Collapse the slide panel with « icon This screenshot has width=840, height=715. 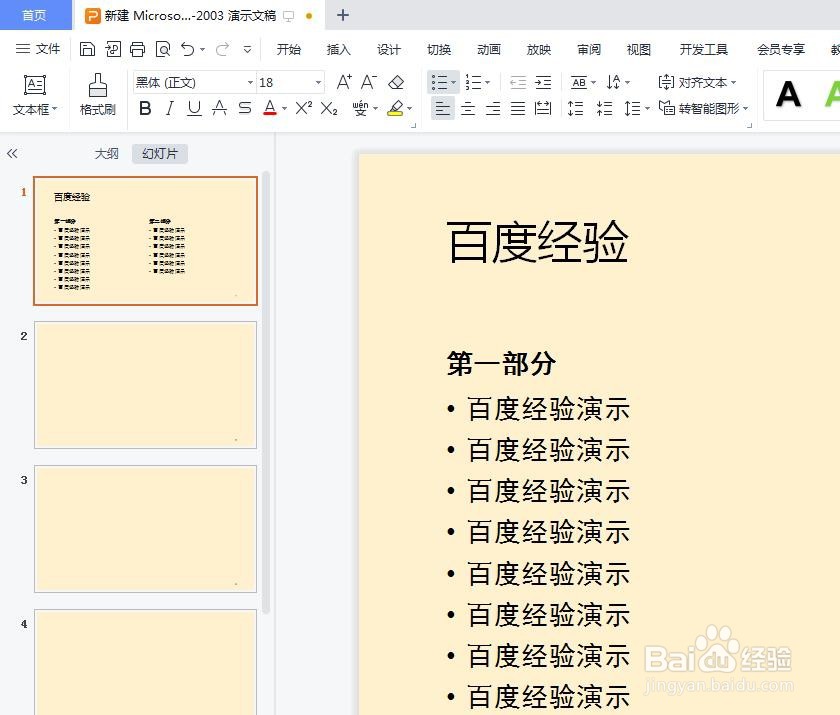coord(12,154)
